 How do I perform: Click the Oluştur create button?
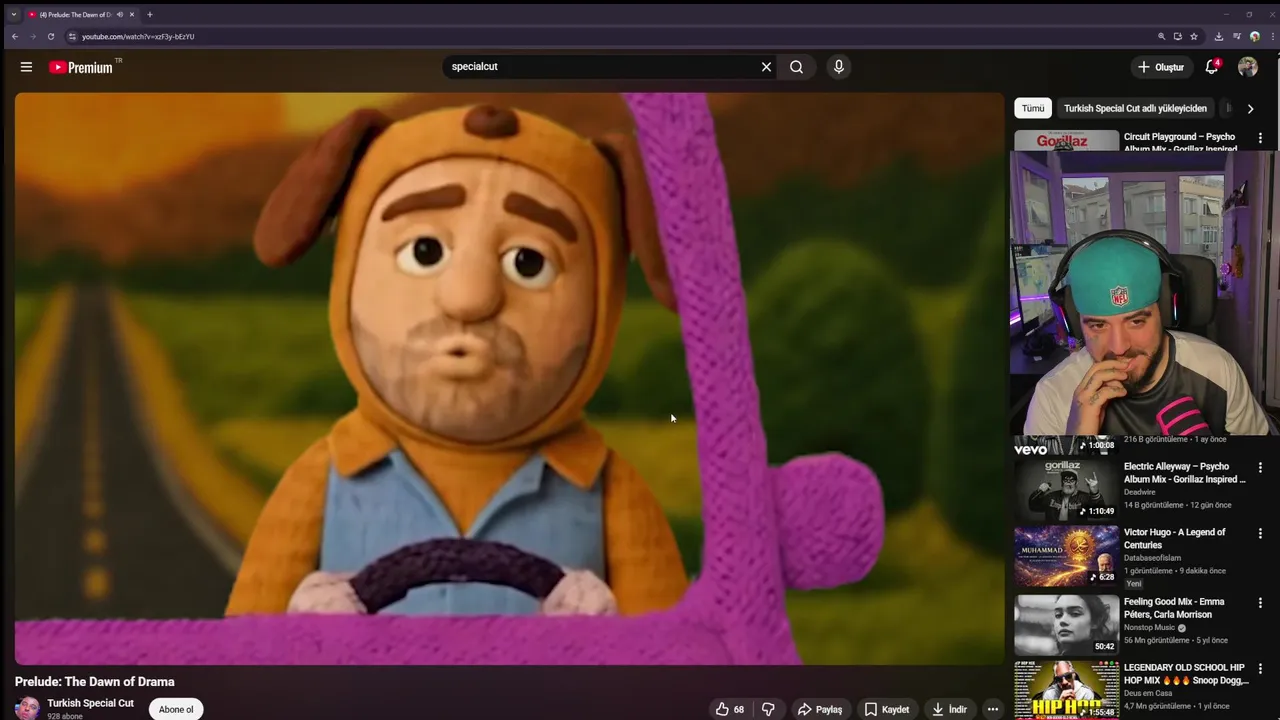[x=1160, y=67]
